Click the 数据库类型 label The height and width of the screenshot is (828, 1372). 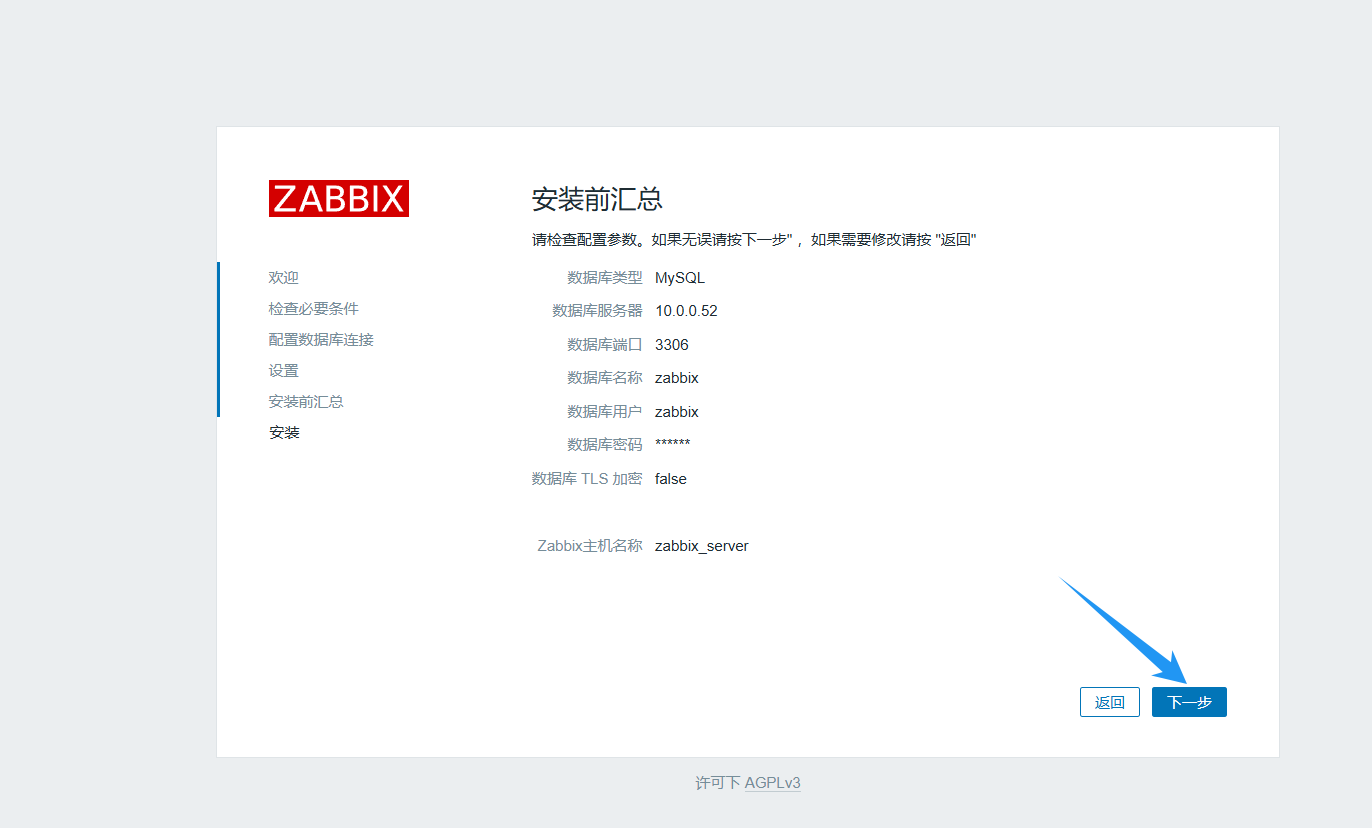[x=605, y=278]
